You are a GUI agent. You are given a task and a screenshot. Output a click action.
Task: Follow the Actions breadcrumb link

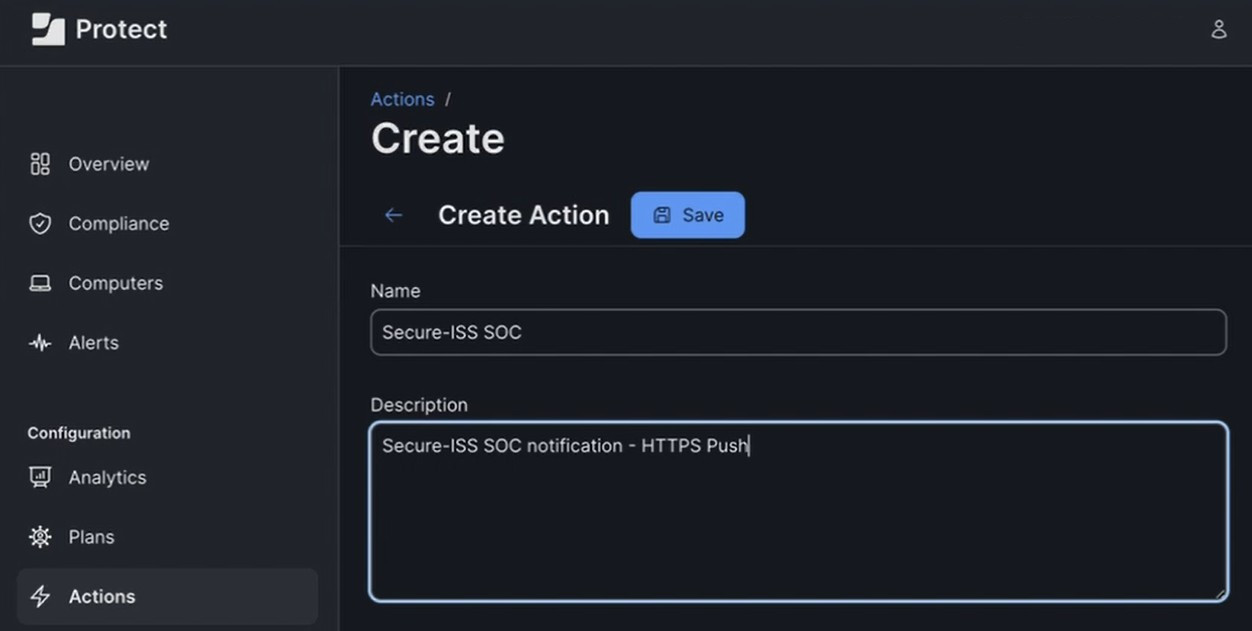pyautogui.click(x=402, y=99)
